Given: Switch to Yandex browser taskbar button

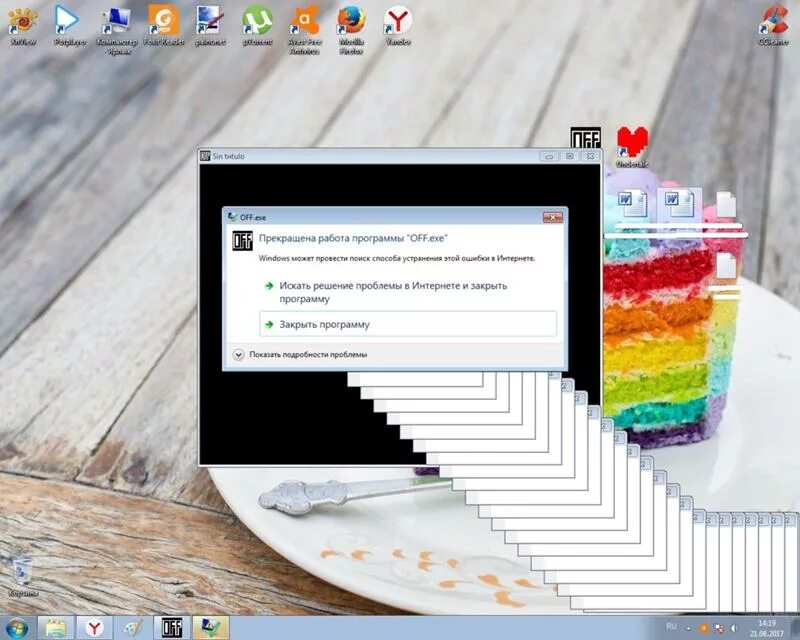Looking at the screenshot, I should pyautogui.click(x=94, y=628).
